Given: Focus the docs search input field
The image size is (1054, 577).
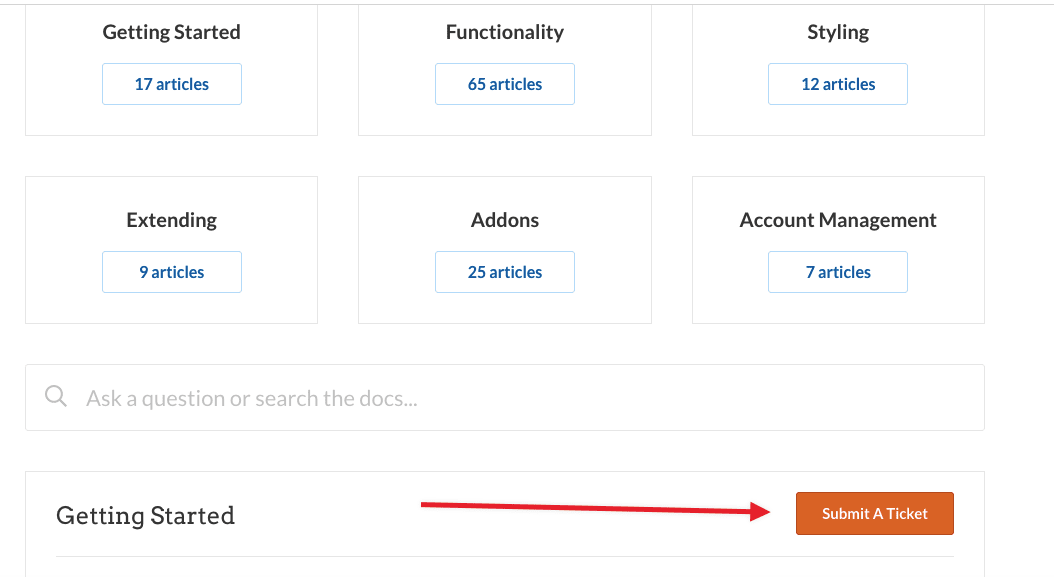Looking at the screenshot, I should pos(505,397).
